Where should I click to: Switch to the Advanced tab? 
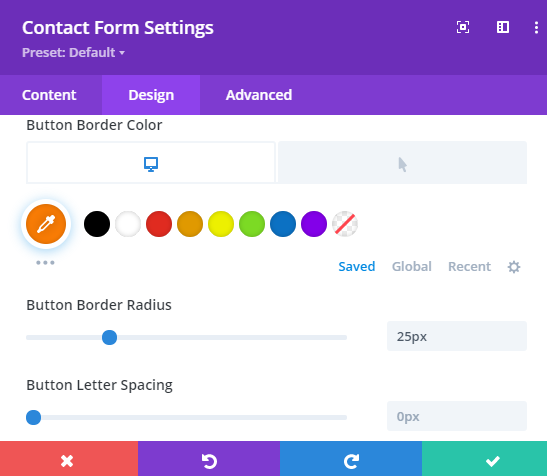(259, 95)
